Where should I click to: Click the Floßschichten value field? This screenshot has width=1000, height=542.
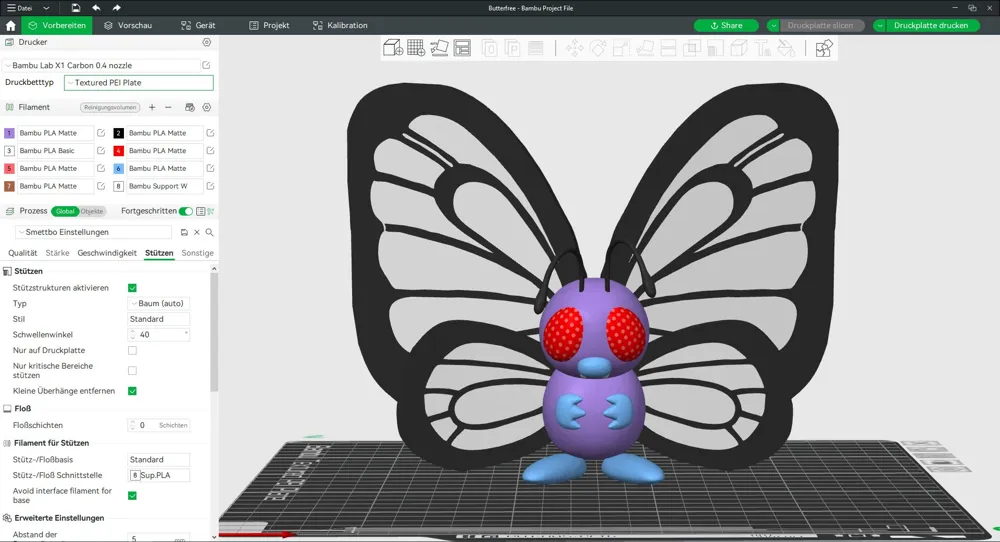pyautogui.click(x=159, y=425)
